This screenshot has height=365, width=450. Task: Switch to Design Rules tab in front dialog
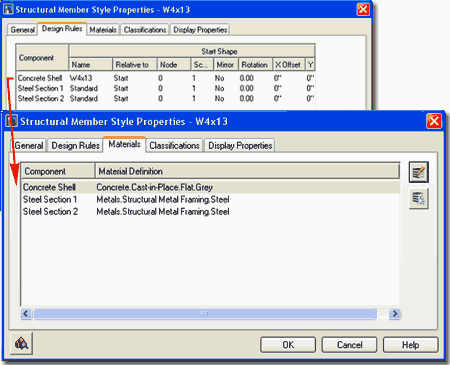[75, 146]
